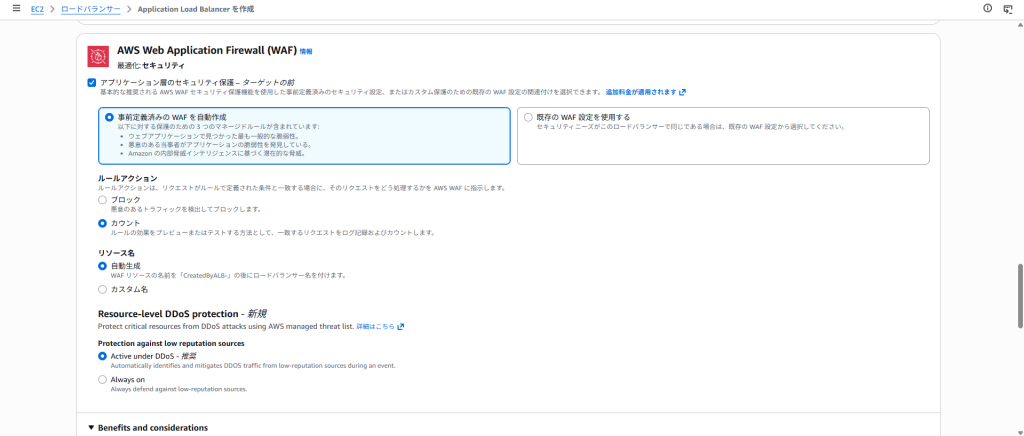Choose the ブロック rule action
Viewport: 1024px width, 436px height.
coord(102,200)
